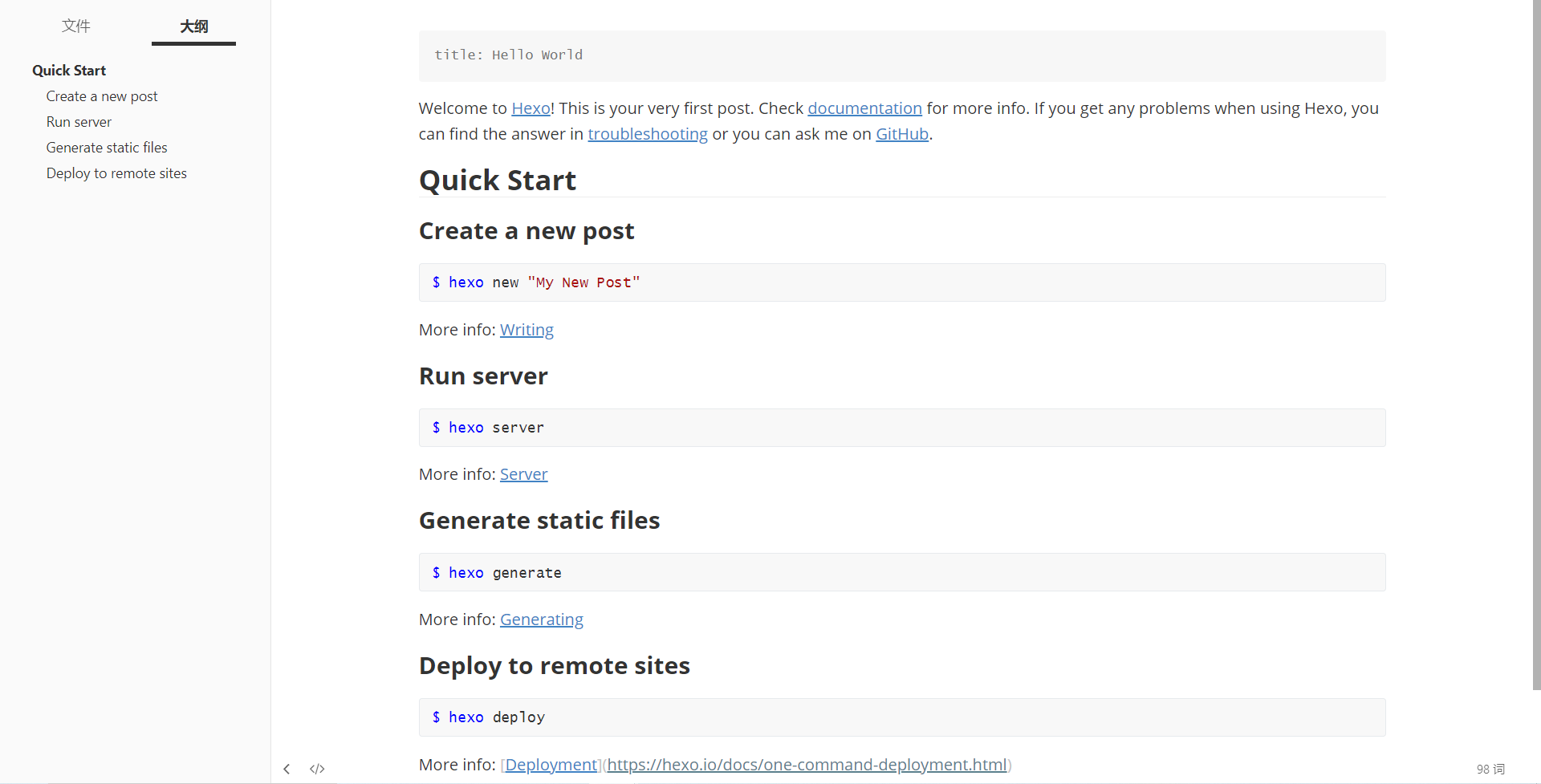1541x784 pixels.
Task: Click the Run server heading in the document
Action: coord(483,376)
